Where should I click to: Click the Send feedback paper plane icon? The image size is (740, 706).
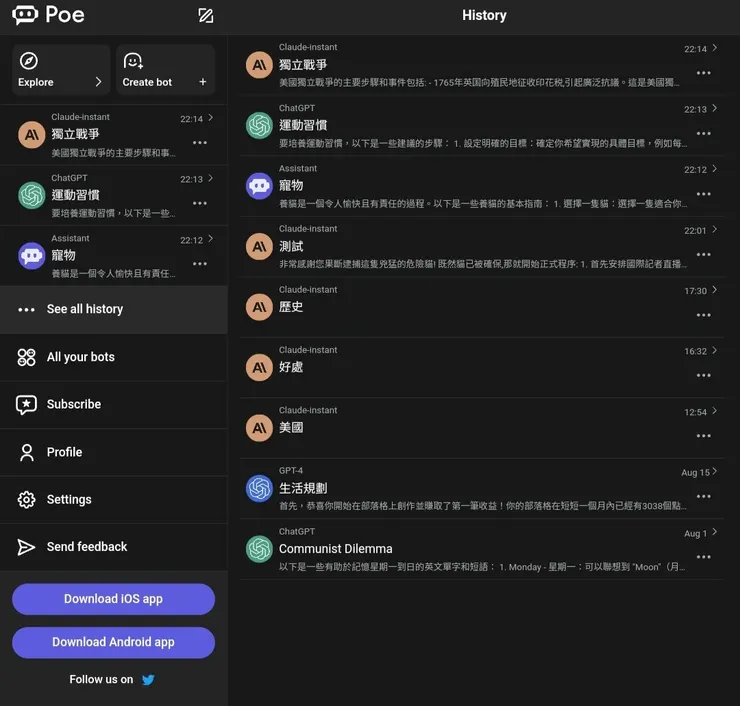click(26, 546)
